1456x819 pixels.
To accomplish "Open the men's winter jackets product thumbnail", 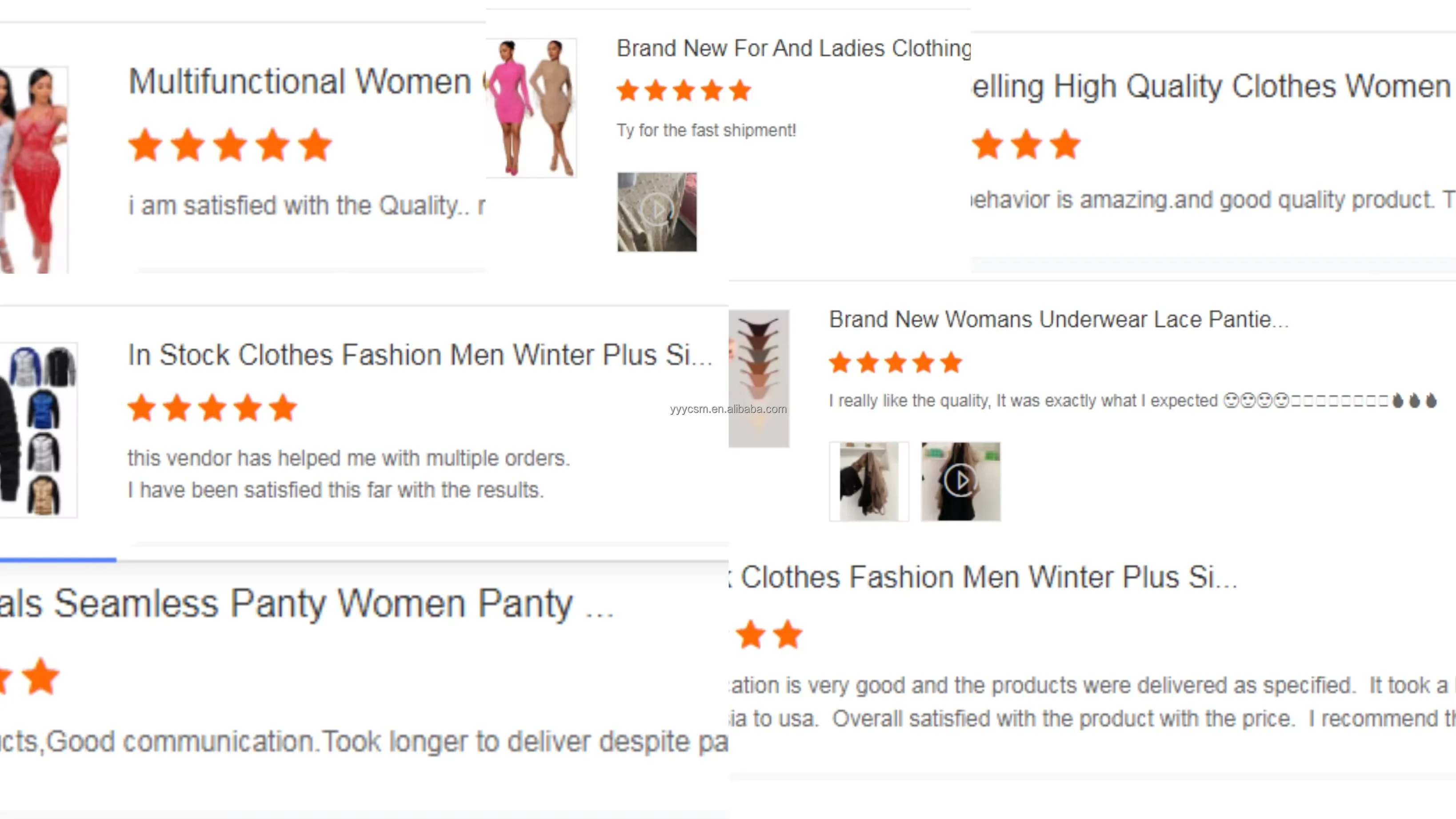I will click(38, 430).
